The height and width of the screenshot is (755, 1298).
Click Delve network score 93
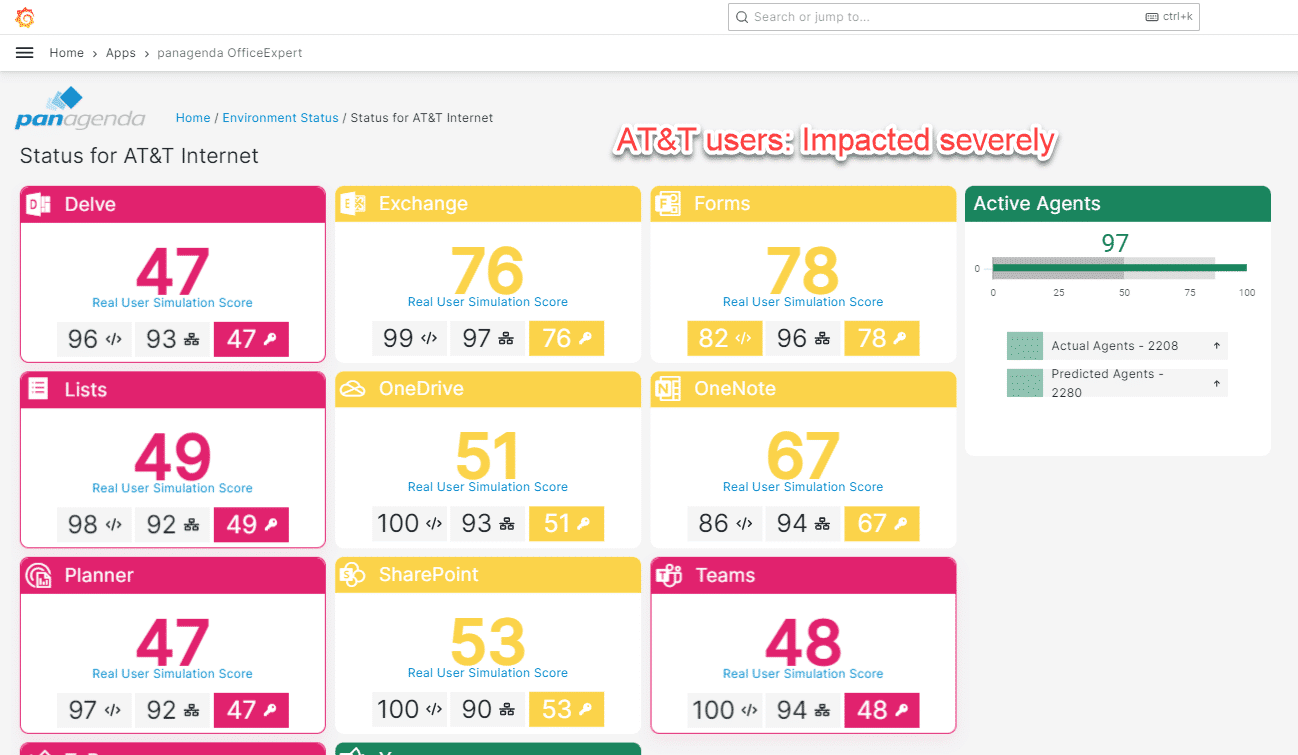172,339
